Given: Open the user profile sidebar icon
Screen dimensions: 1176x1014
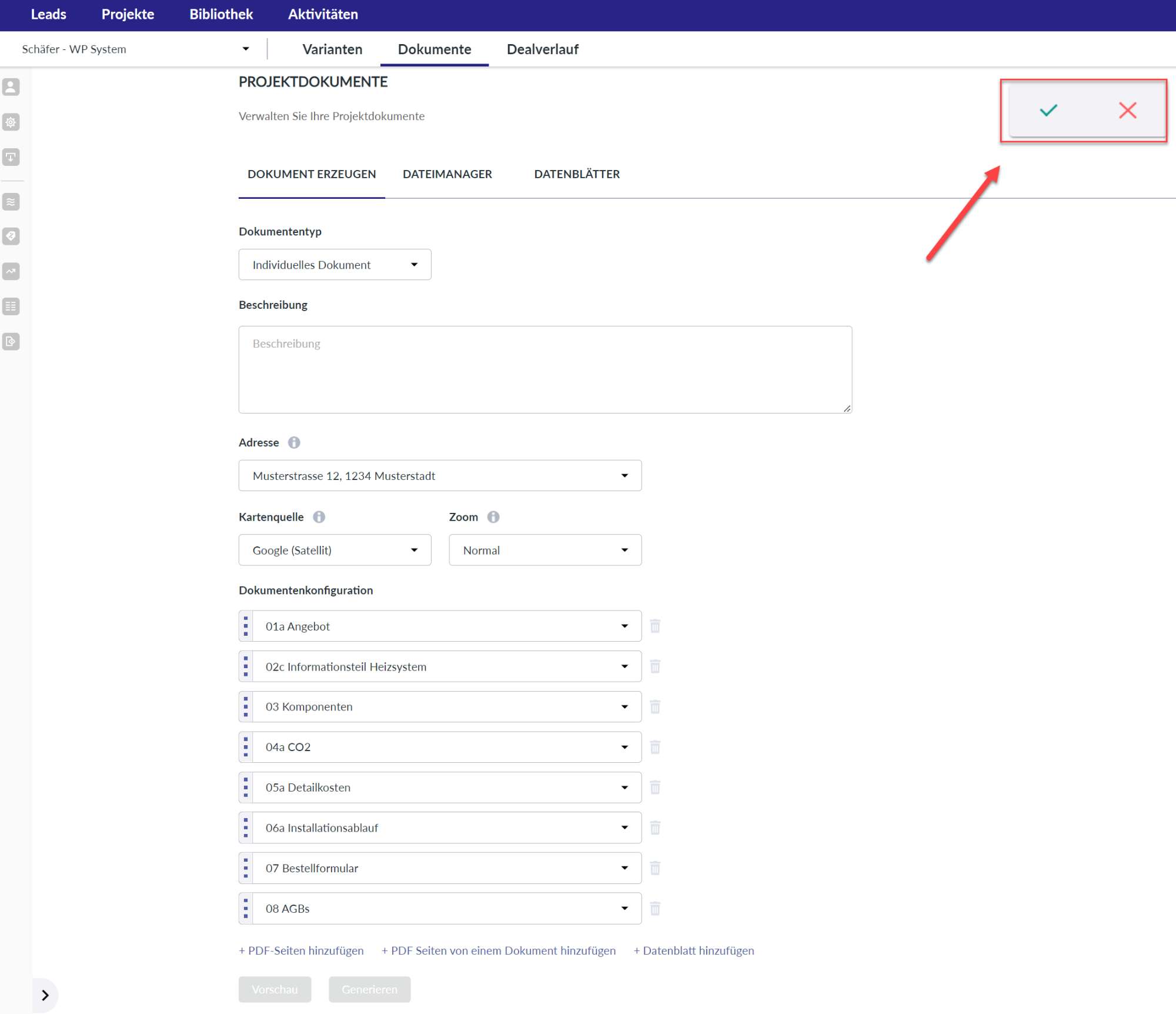Looking at the screenshot, I should pos(11,87).
